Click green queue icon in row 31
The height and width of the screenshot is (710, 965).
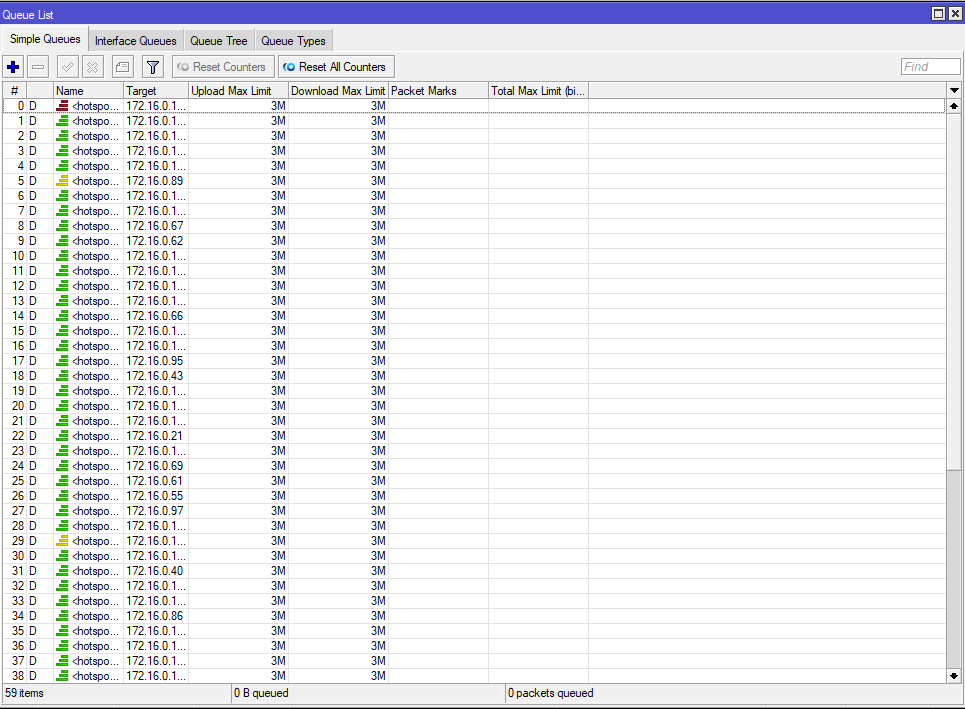pyautogui.click(x=62, y=571)
